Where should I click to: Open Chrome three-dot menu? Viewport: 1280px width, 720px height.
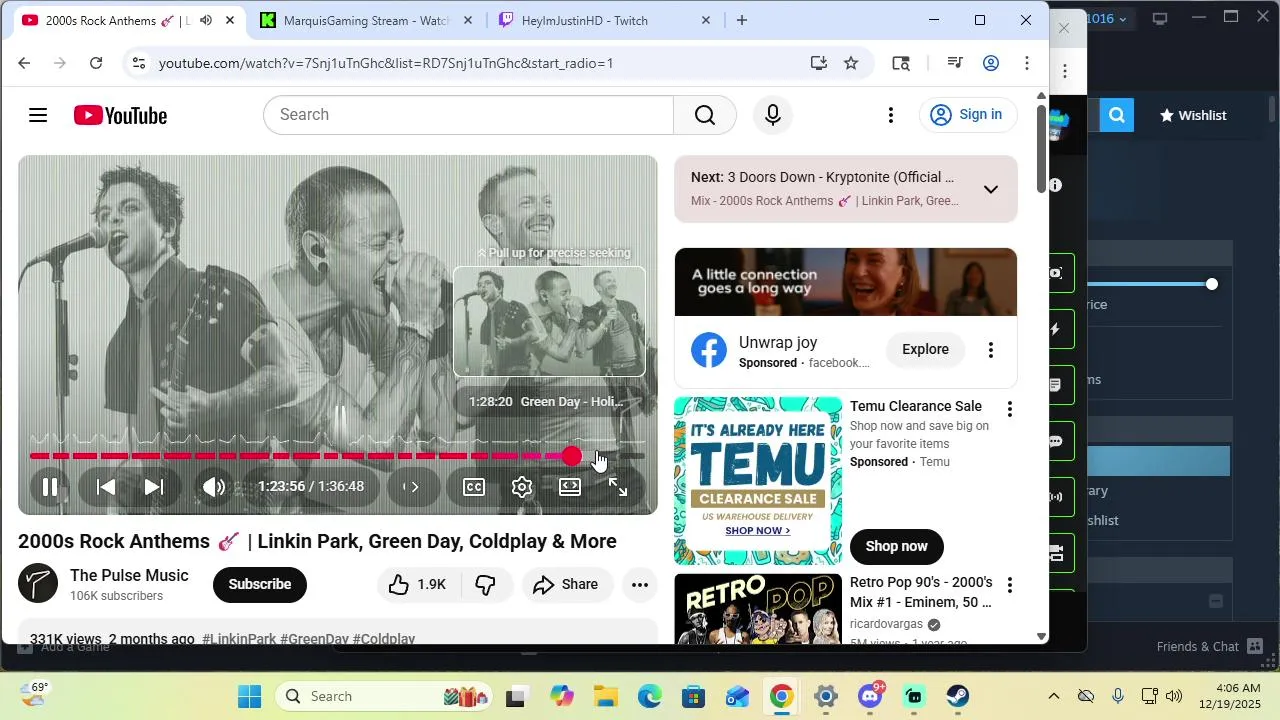pyautogui.click(x=1027, y=63)
